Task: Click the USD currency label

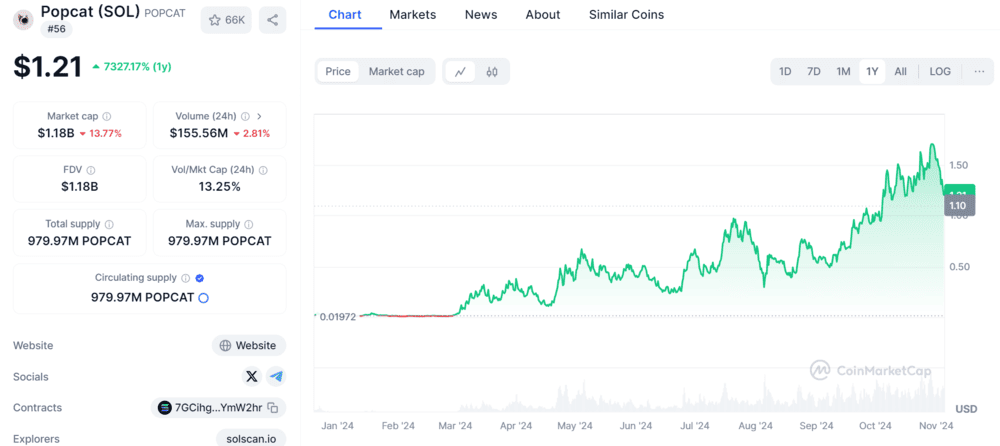Action: coord(966,408)
